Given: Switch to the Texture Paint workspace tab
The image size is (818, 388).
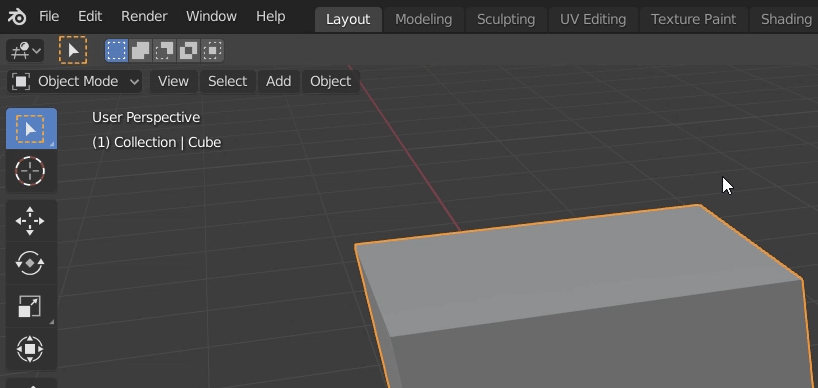Looking at the screenshot, I should point(693,20).
